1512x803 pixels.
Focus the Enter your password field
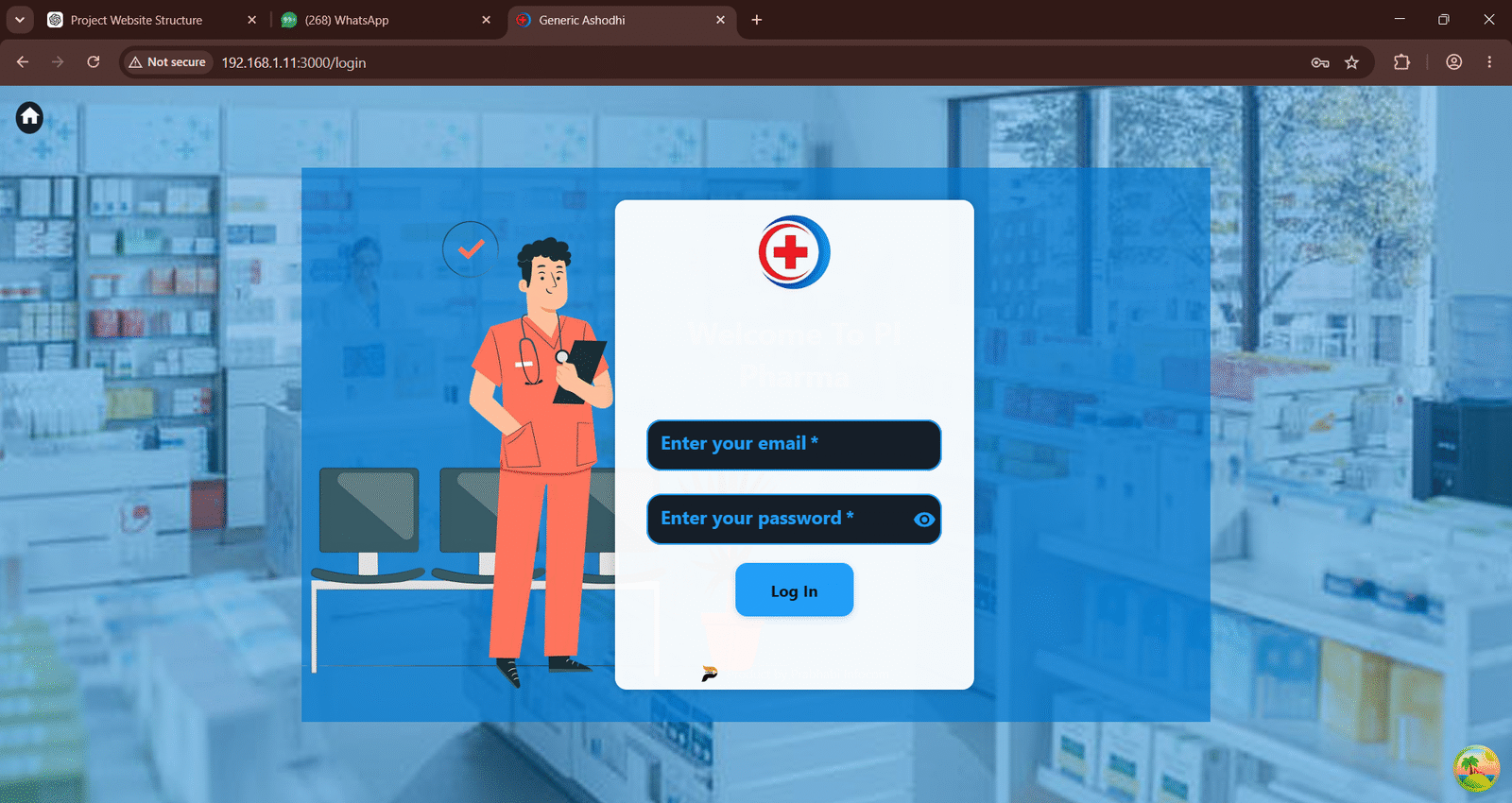coord(794,520)
